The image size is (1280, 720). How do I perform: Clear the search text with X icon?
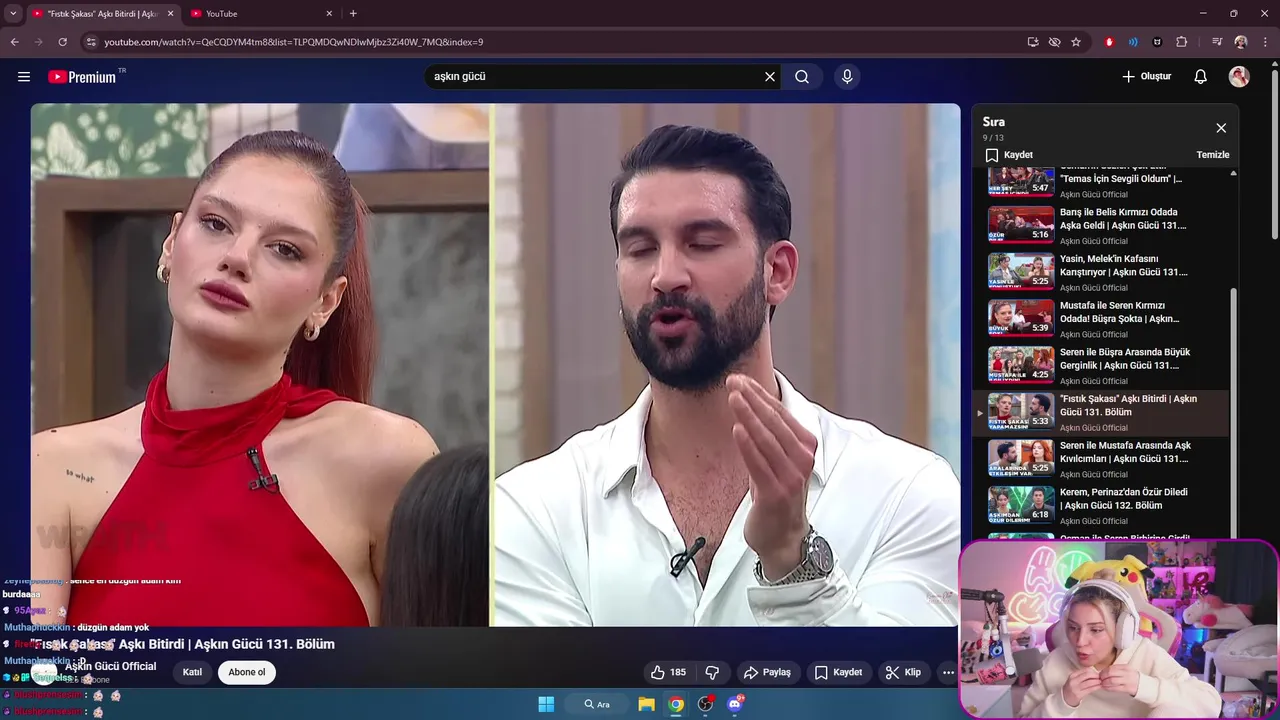(x=770, y=77)
